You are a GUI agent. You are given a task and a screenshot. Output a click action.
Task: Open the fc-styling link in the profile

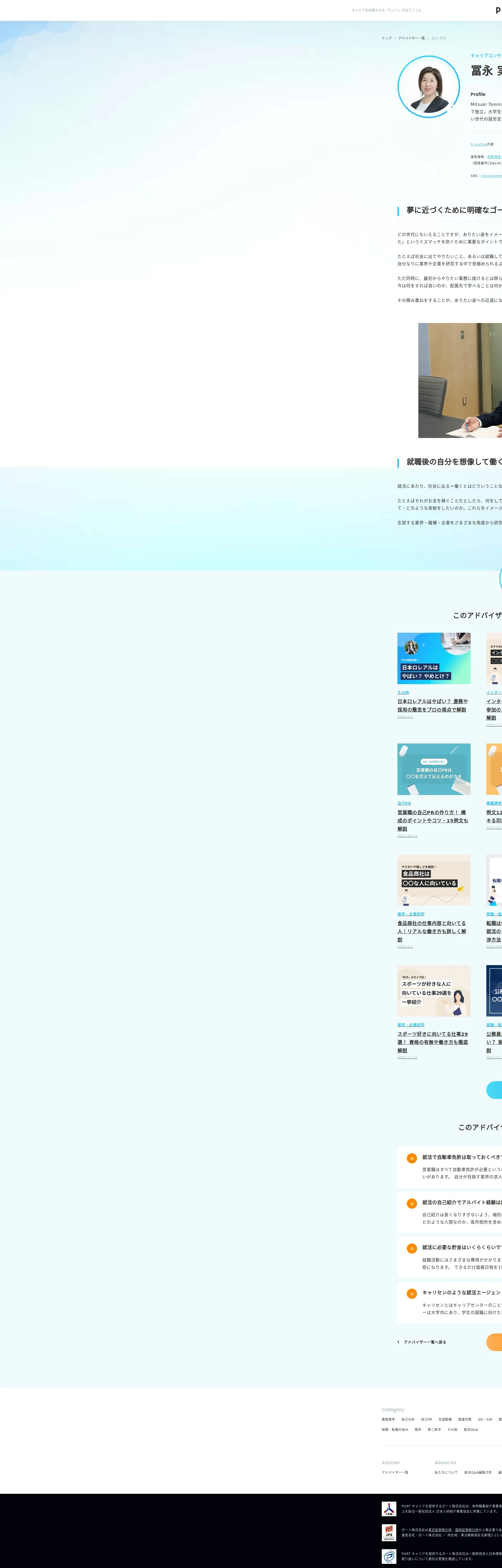(478, 144)
